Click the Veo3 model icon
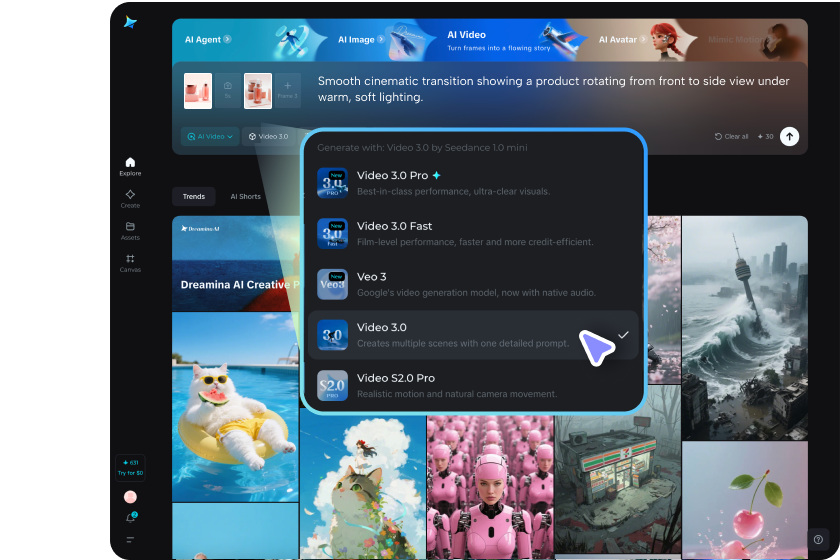The width and height of the screenshot is (840, 560). tap(332, 284)
